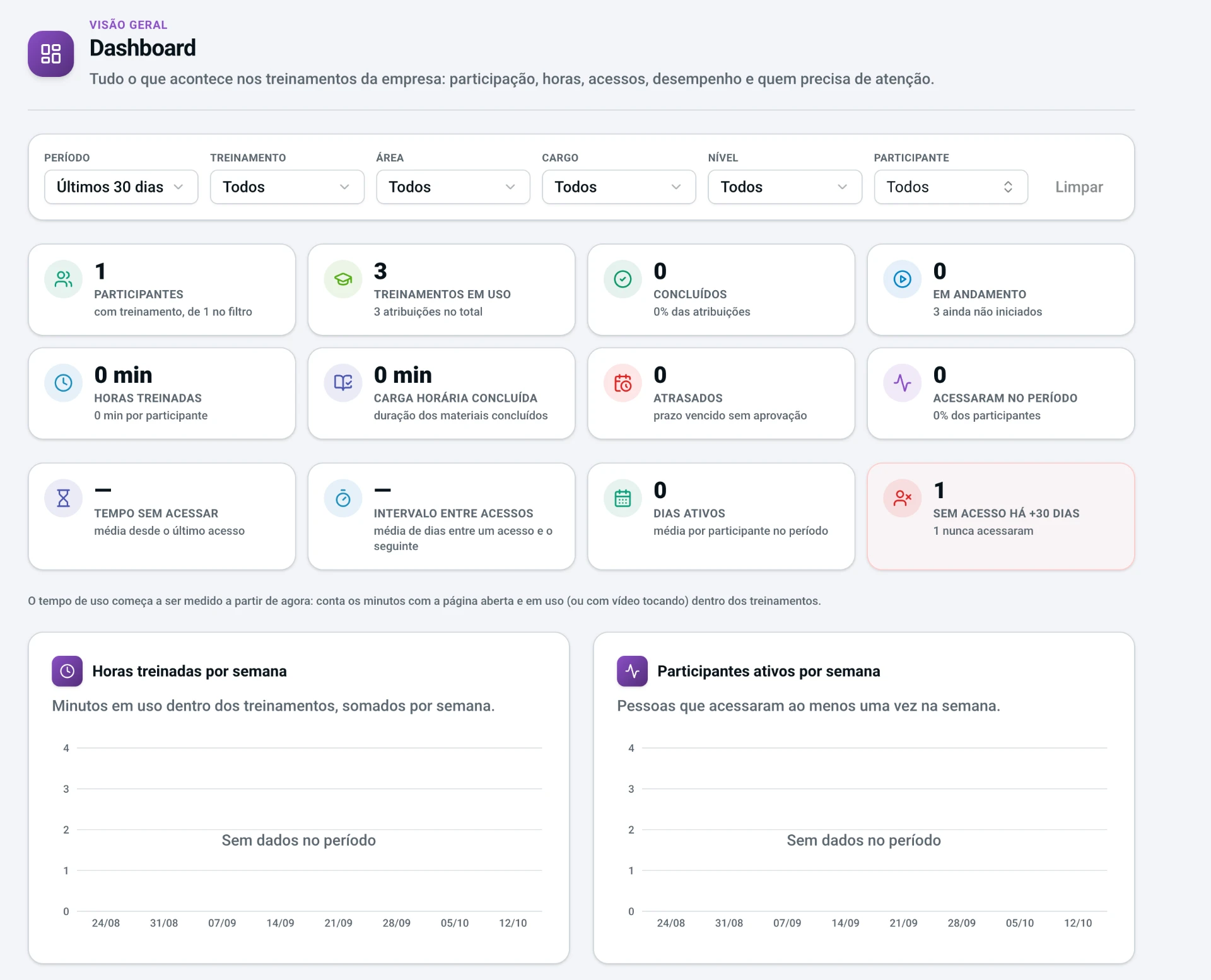Click the graduation cap icon for Treinamentos em uso
The width and height of the screenshot is (1211, 980).
[x=343, y=279]
